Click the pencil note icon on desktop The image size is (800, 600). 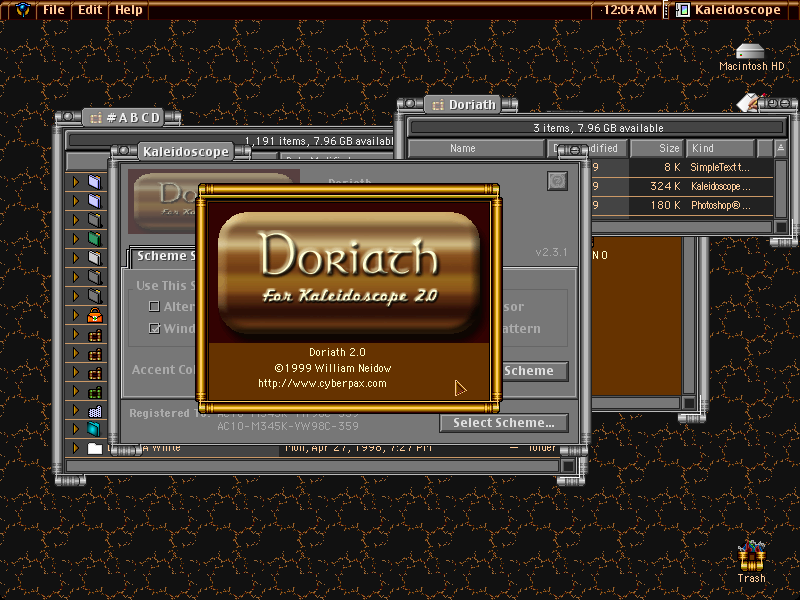coord(749,102)
